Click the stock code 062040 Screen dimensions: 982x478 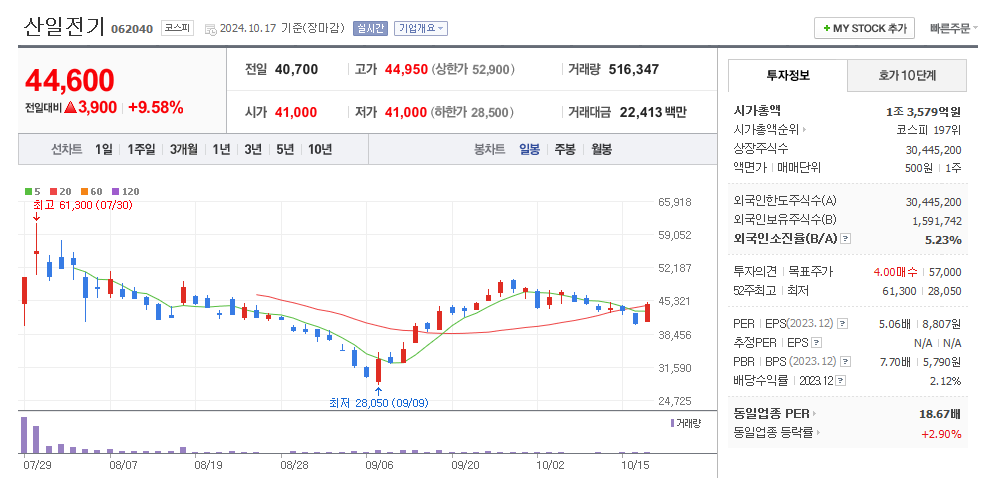pos(132,29)
